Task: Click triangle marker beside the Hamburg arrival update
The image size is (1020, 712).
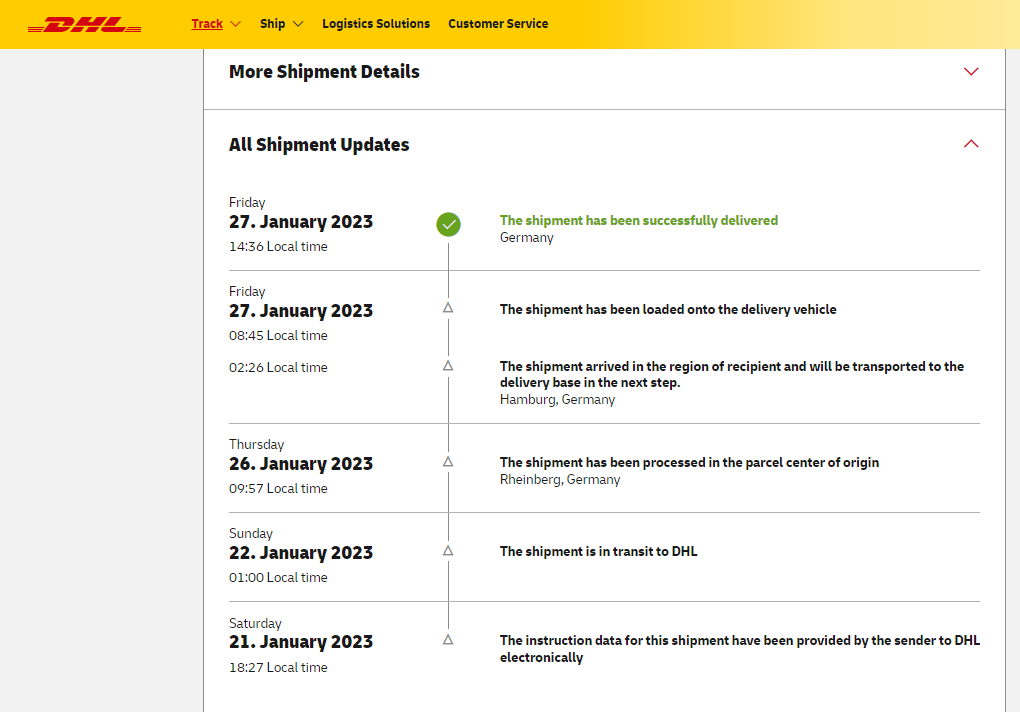Action: 448,366
